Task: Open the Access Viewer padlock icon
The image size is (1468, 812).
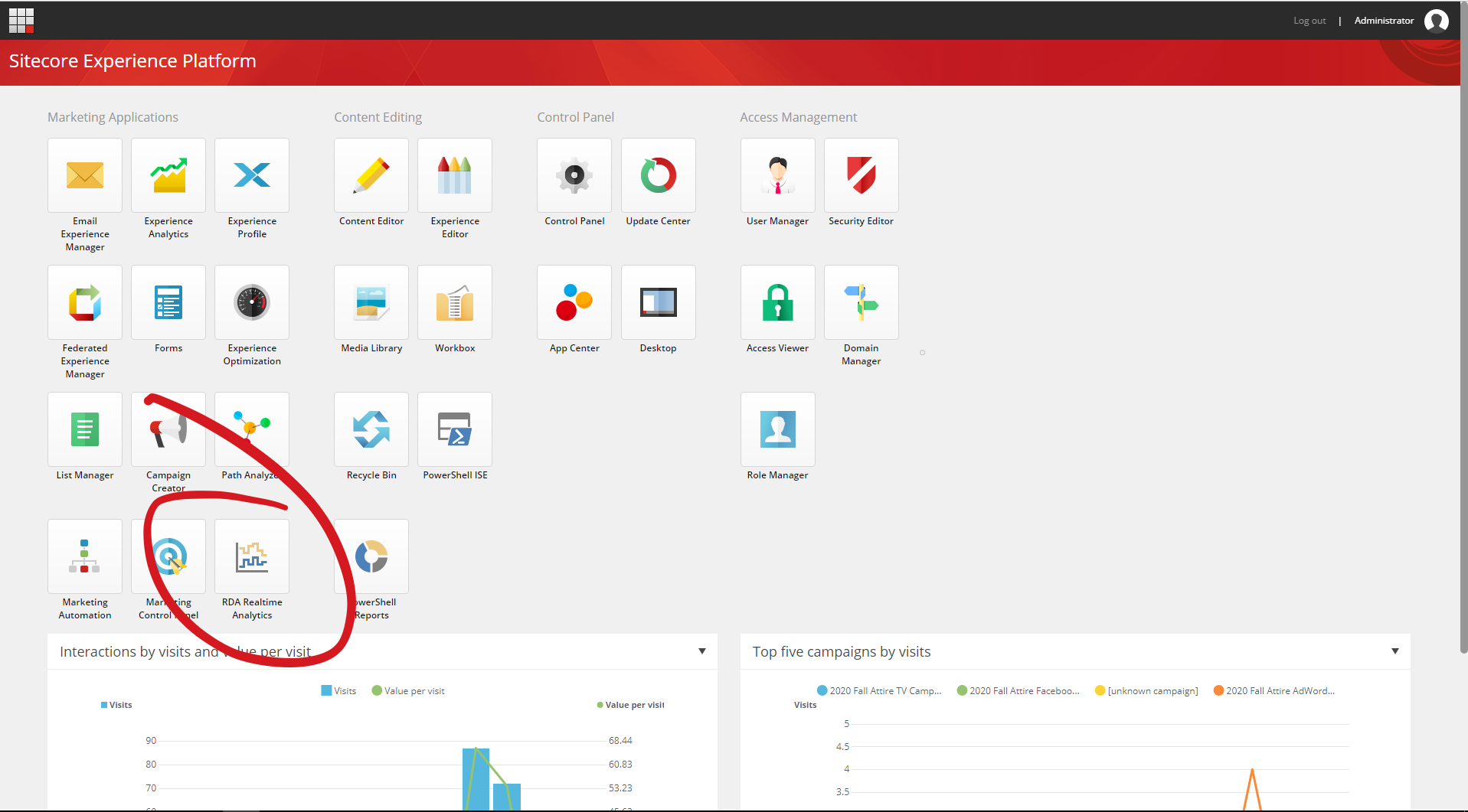Action: (x=778, y=302)
